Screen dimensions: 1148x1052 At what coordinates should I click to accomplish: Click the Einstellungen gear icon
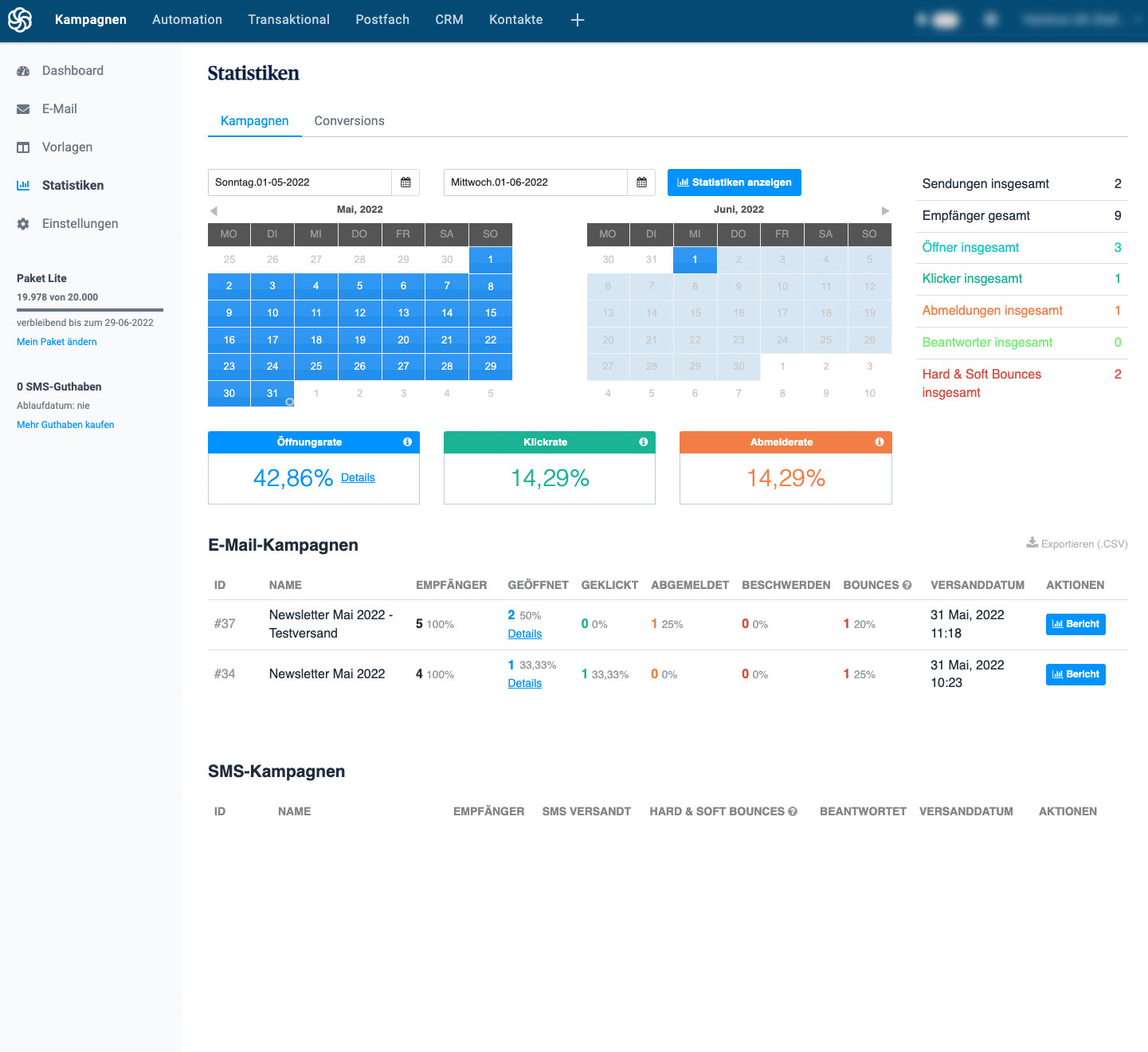point(24,223)
